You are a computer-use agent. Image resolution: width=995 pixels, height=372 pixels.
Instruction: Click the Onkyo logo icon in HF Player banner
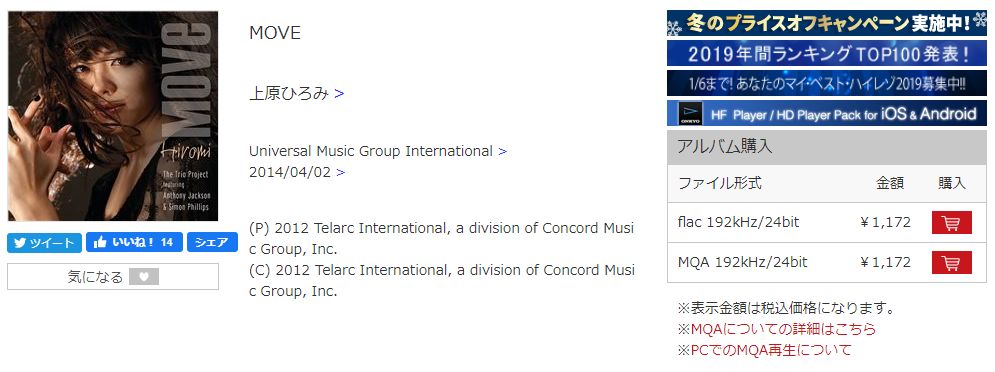pos(690,114)
